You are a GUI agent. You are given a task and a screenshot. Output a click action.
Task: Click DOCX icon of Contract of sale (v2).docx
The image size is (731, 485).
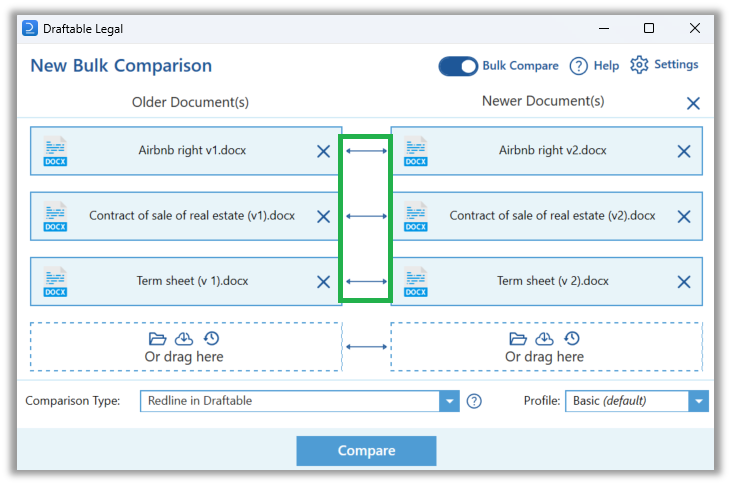tap(415, 216)
